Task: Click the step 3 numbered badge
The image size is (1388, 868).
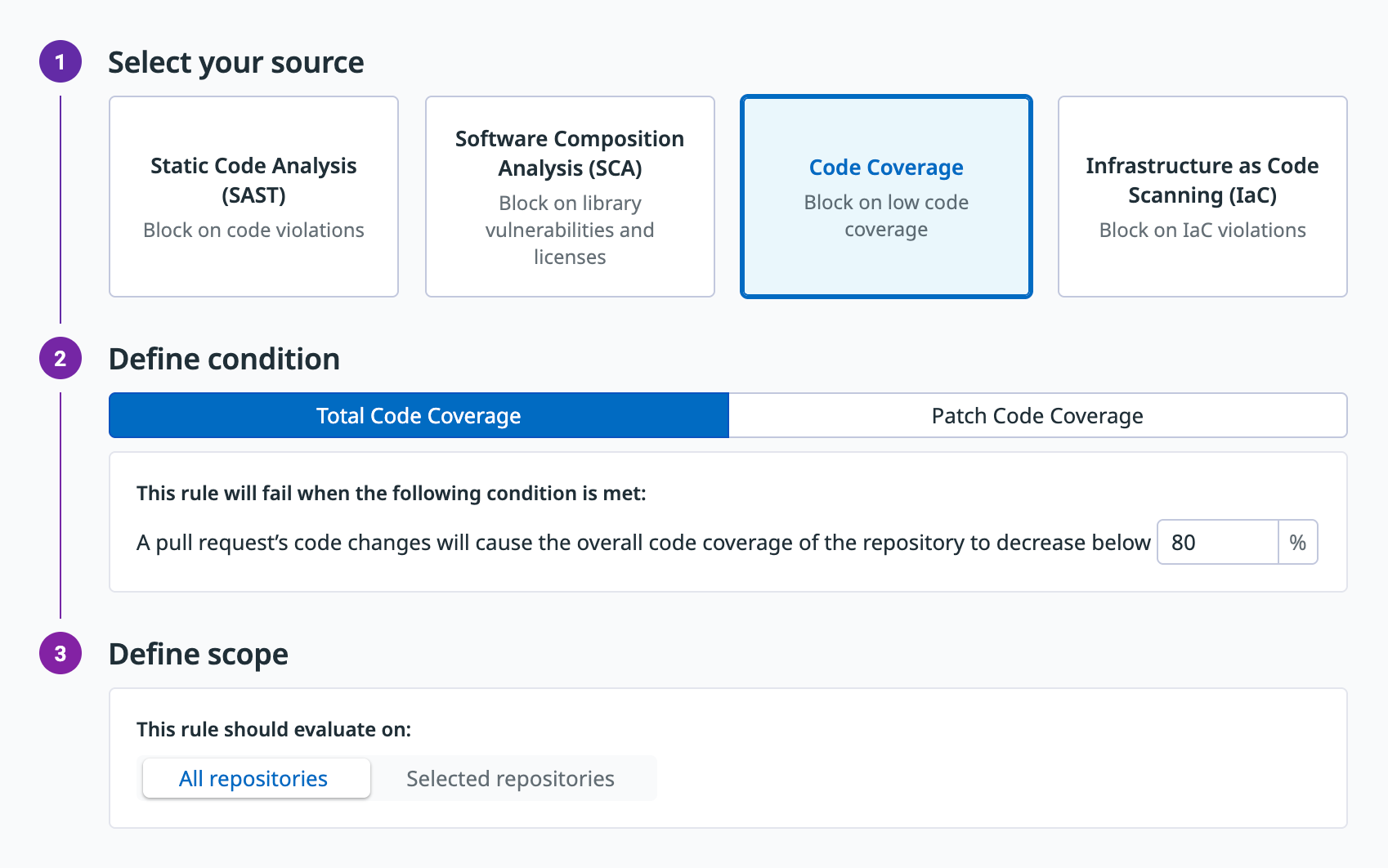Action: click(x=60, y=654)
